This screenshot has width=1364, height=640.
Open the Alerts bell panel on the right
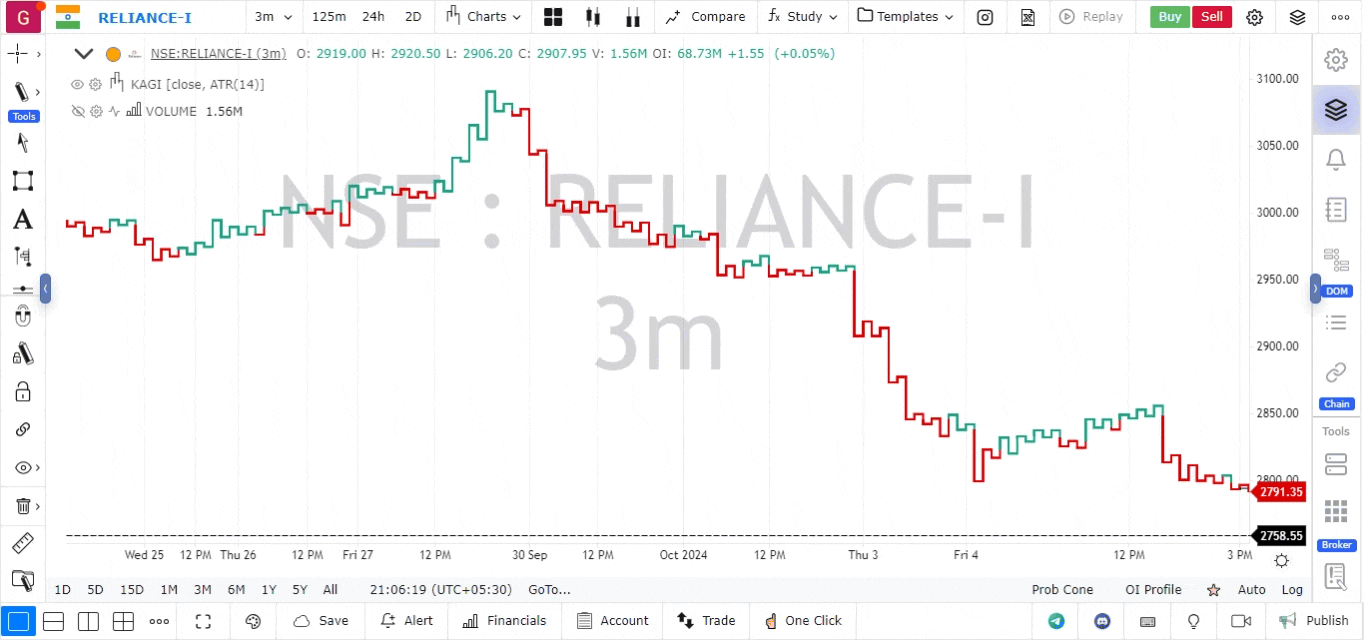click(1336, 160)
